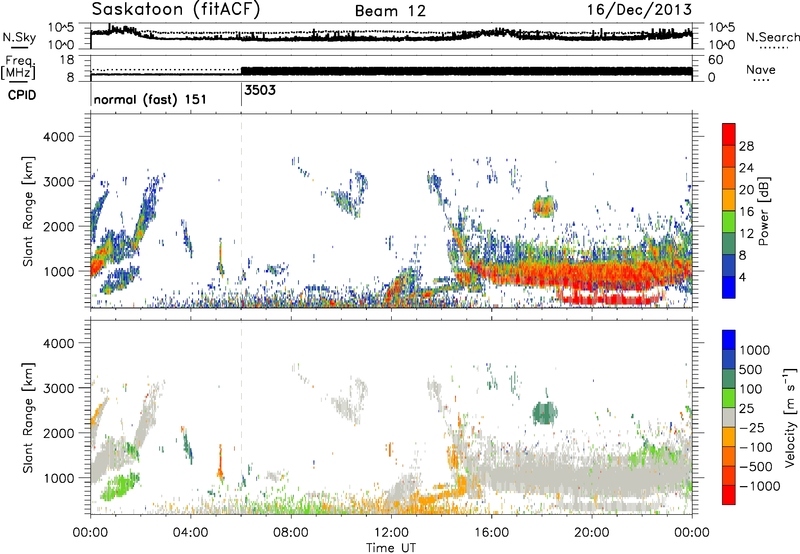
Task: Select the 'Freq. [MHz]' axis label
Action: [x=18, y=67]
